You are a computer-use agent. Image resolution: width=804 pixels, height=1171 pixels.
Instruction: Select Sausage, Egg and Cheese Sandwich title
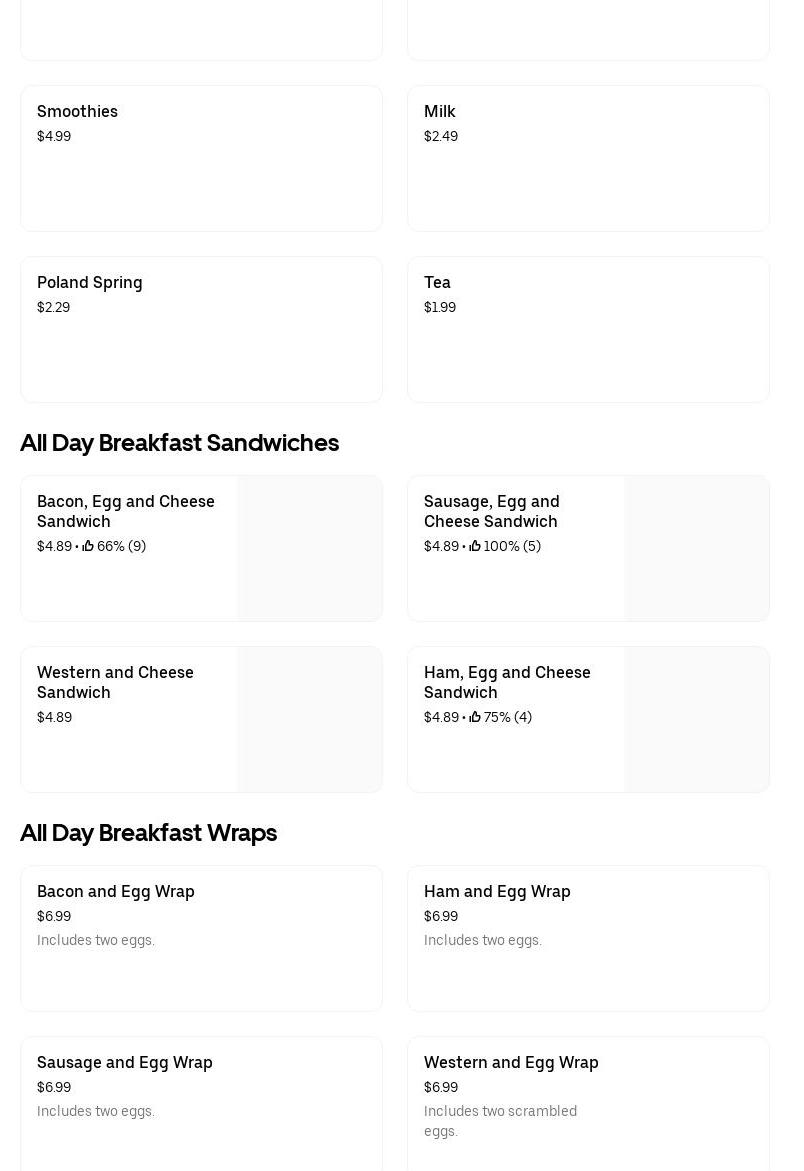(492, 511)
